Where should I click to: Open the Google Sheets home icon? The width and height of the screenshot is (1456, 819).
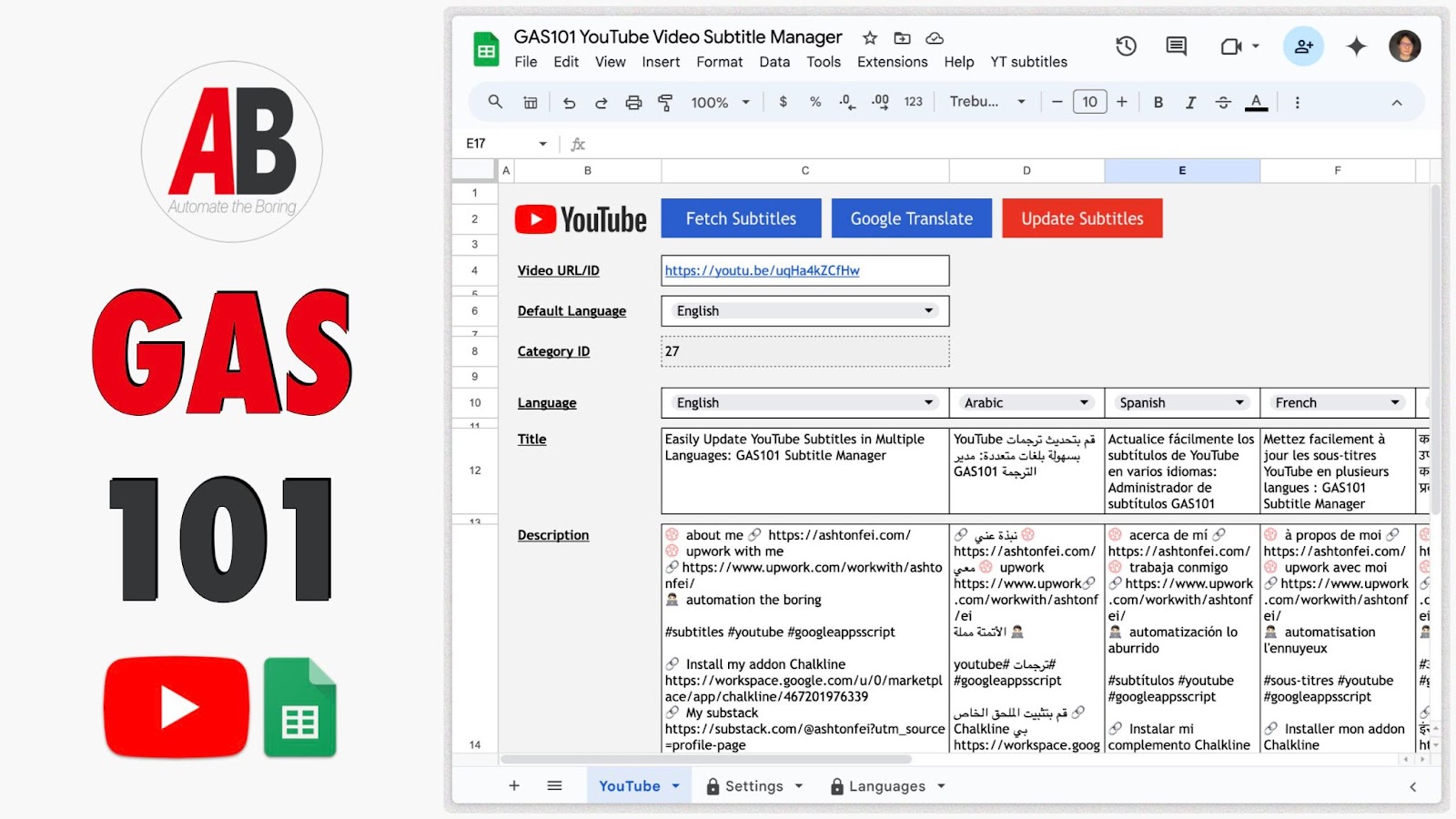(x=486, y=49)
